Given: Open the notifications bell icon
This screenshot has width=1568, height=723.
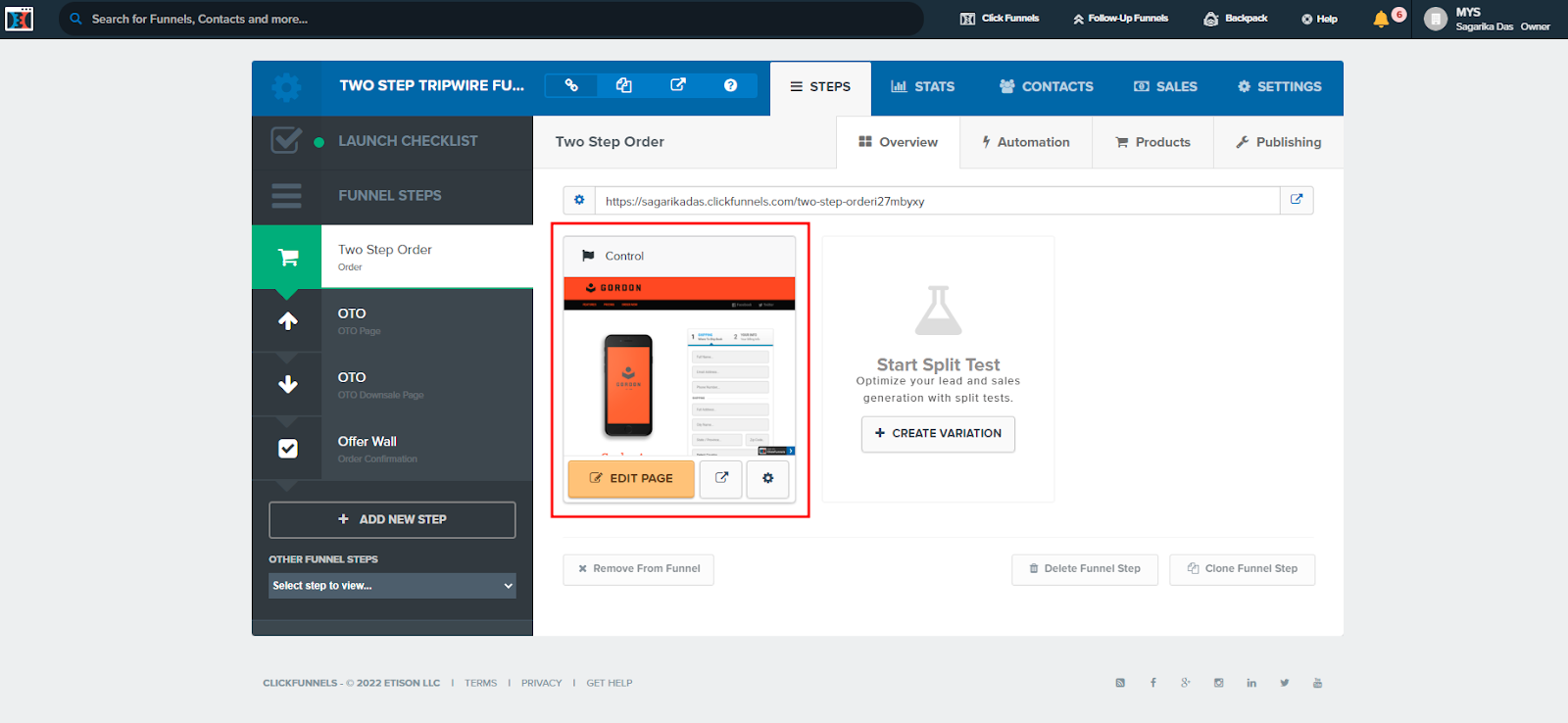Looking at the screenshot, I should (1381, 19).
